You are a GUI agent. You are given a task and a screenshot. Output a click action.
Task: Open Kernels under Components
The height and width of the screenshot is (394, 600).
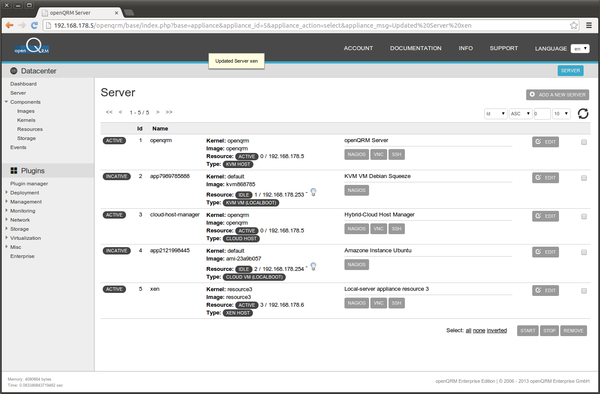26,120
